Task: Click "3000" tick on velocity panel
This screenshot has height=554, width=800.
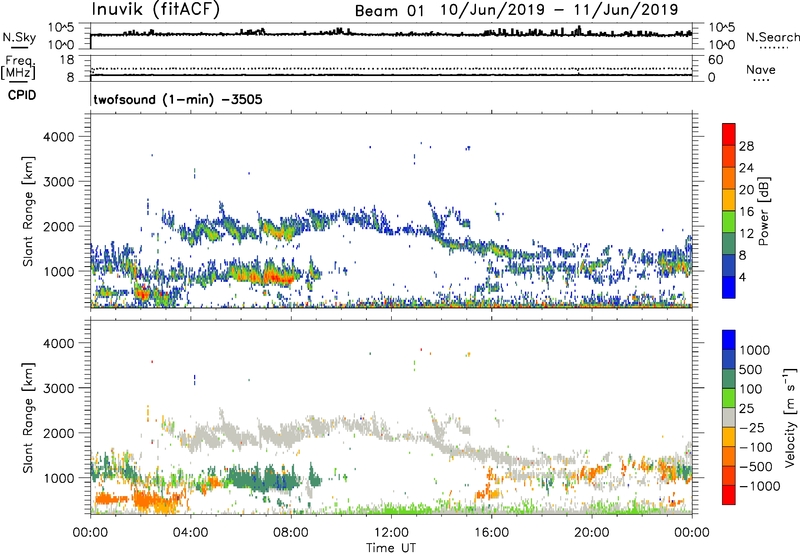Action: (58, 388)
